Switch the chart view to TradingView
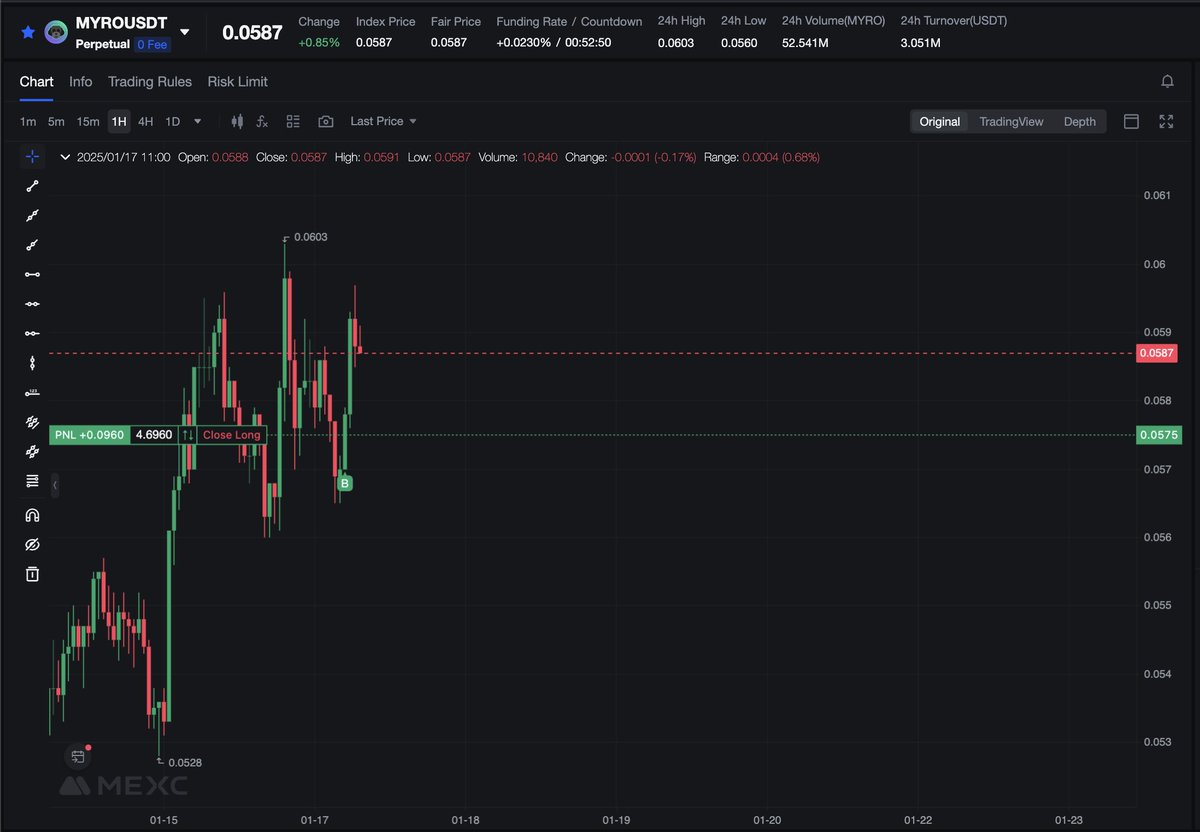Screen dimensions: 1200x832 (1011, 121)
